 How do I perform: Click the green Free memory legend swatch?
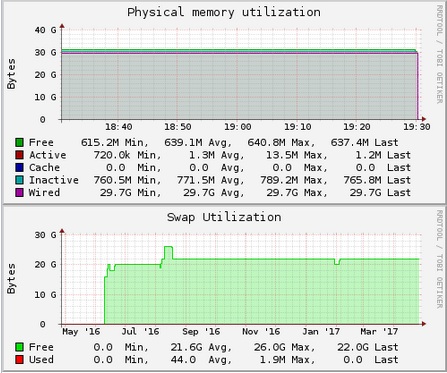point(19,143)
